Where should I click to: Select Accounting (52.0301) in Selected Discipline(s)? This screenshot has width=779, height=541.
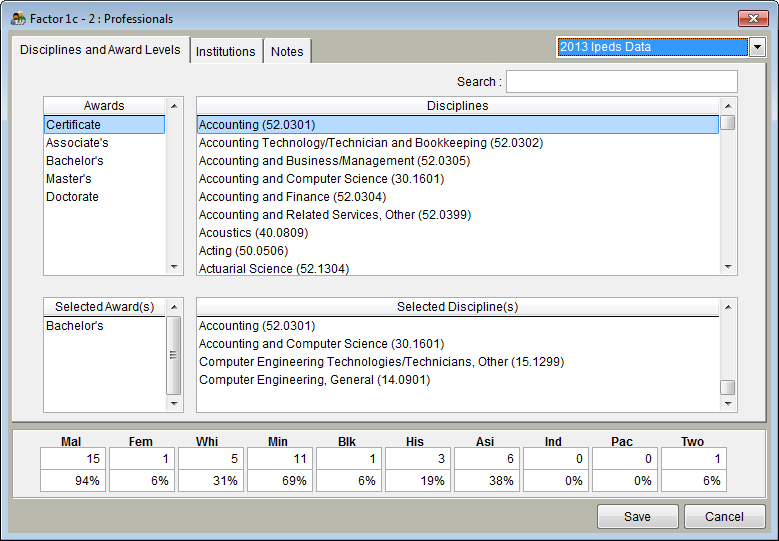458,326
